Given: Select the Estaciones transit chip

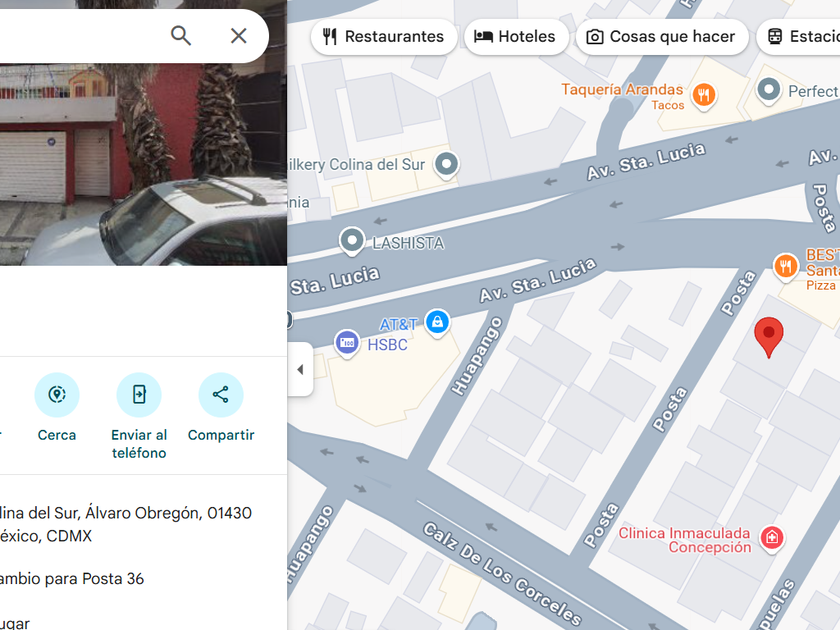Looking at the screenshot, I should click(798, 36).
